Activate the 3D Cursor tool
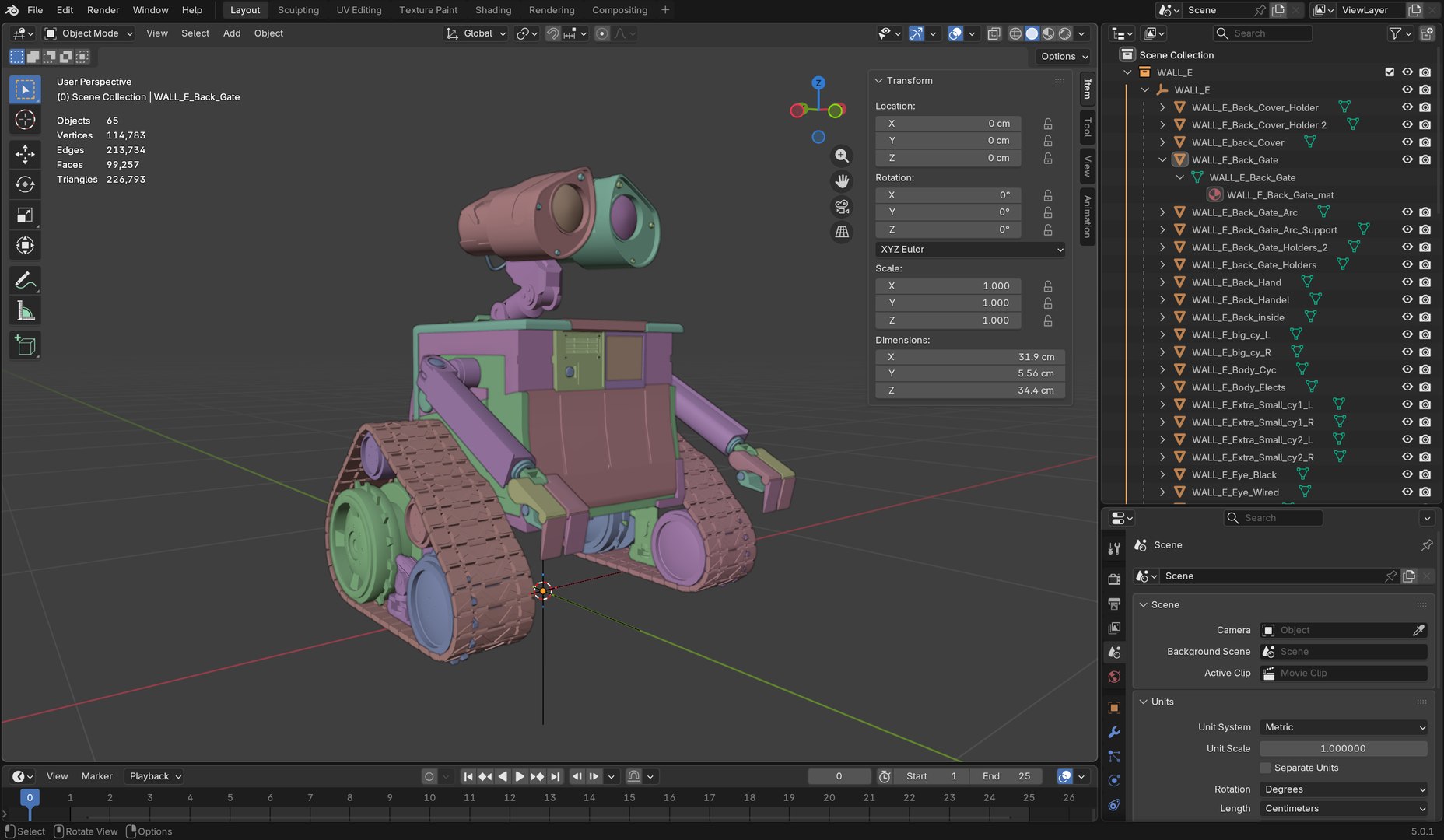1444x840 pixels. click(x=25, y=120)
